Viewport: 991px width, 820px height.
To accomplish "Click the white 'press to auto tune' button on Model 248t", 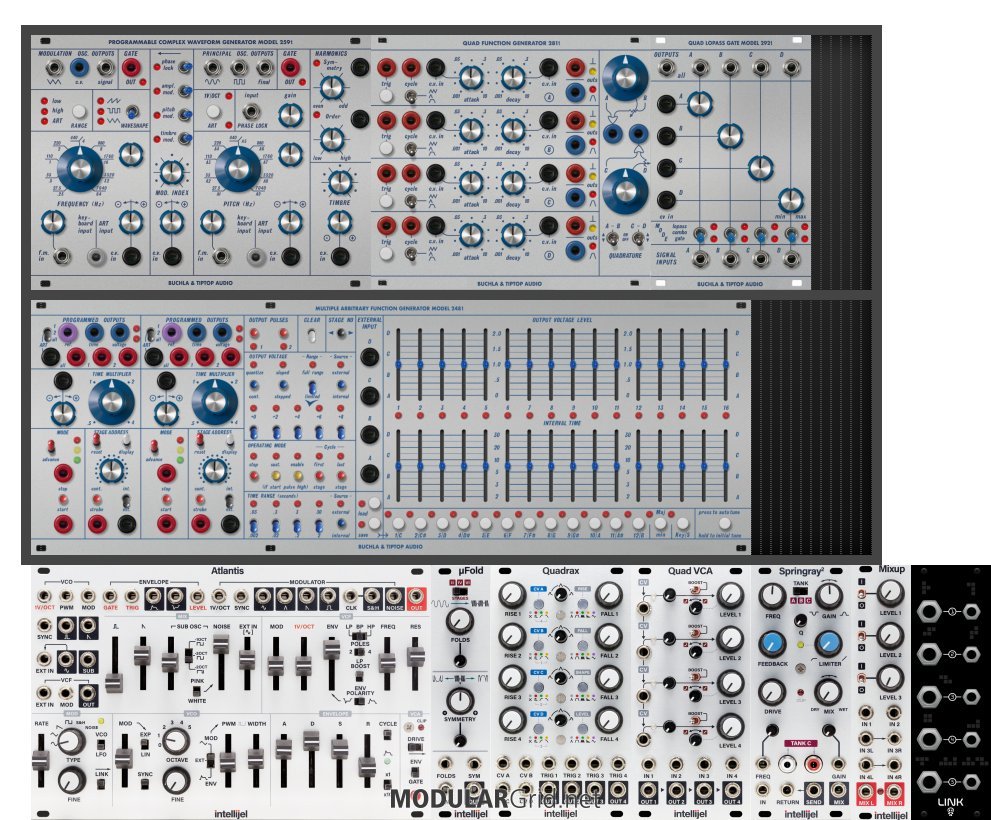I will coord(725,523).
